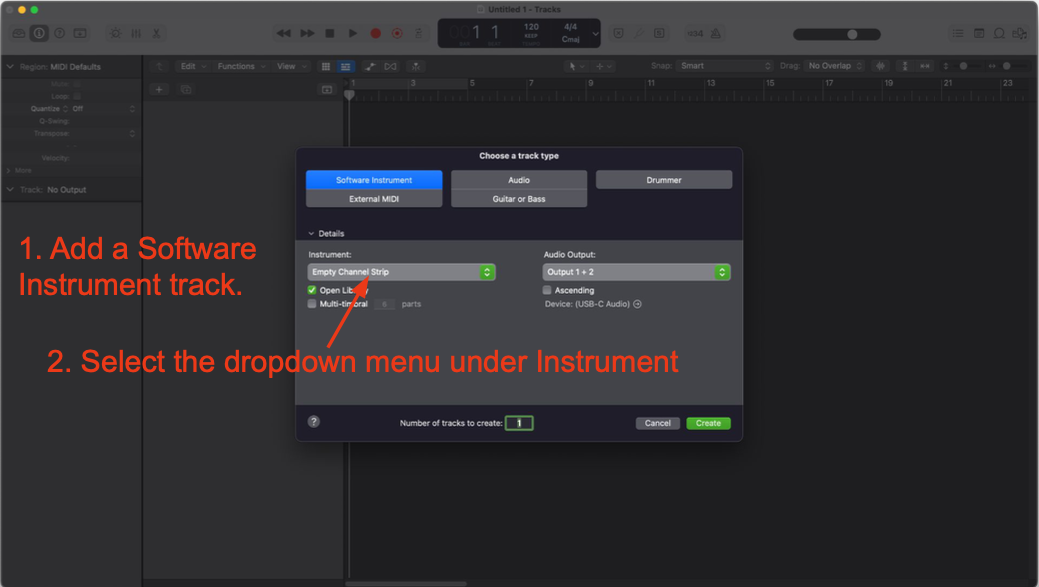
Task: Open the View menu in Tracks area
Action: tap(291, 66)
